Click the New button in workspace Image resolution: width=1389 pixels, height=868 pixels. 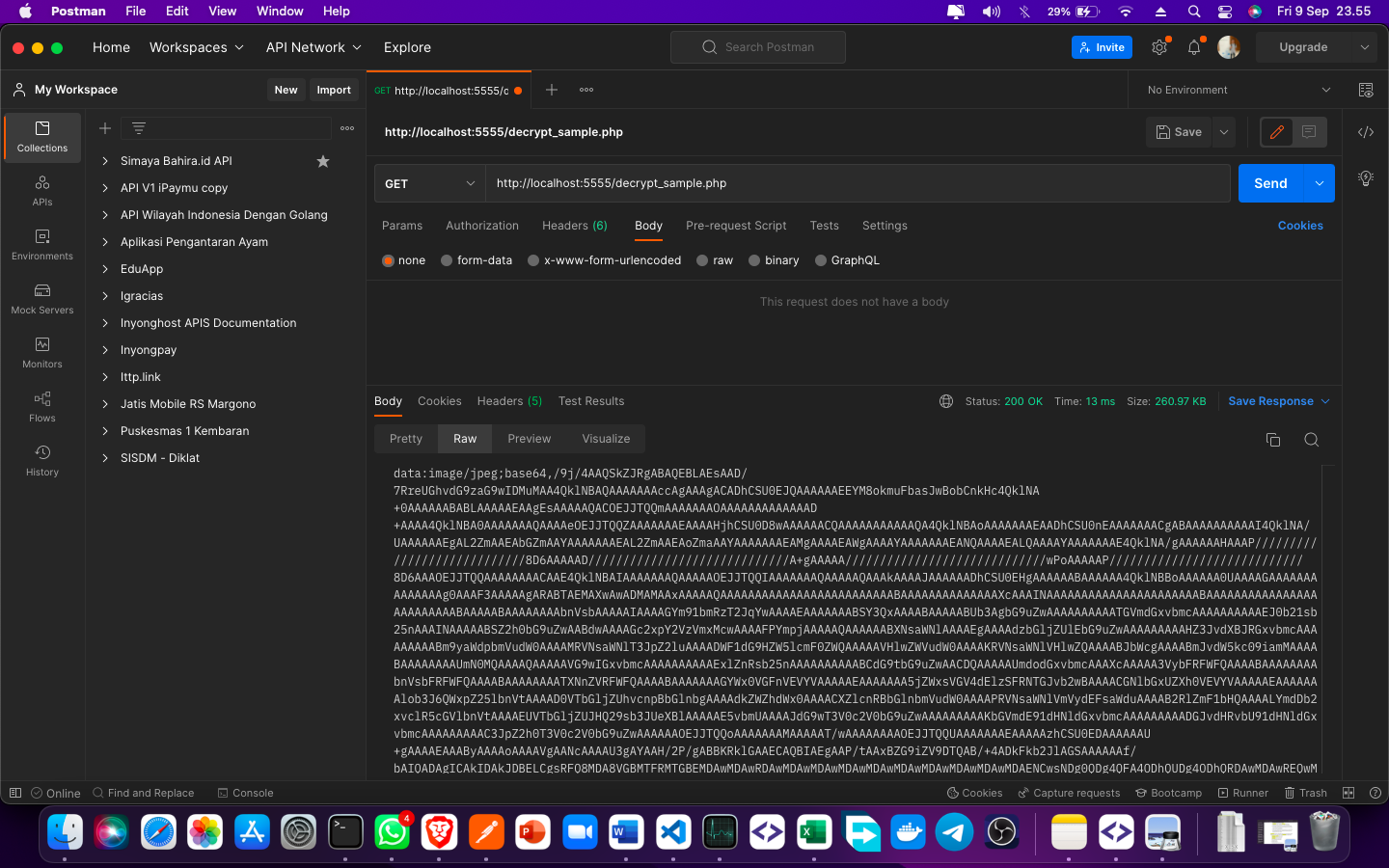coord(286,90)
